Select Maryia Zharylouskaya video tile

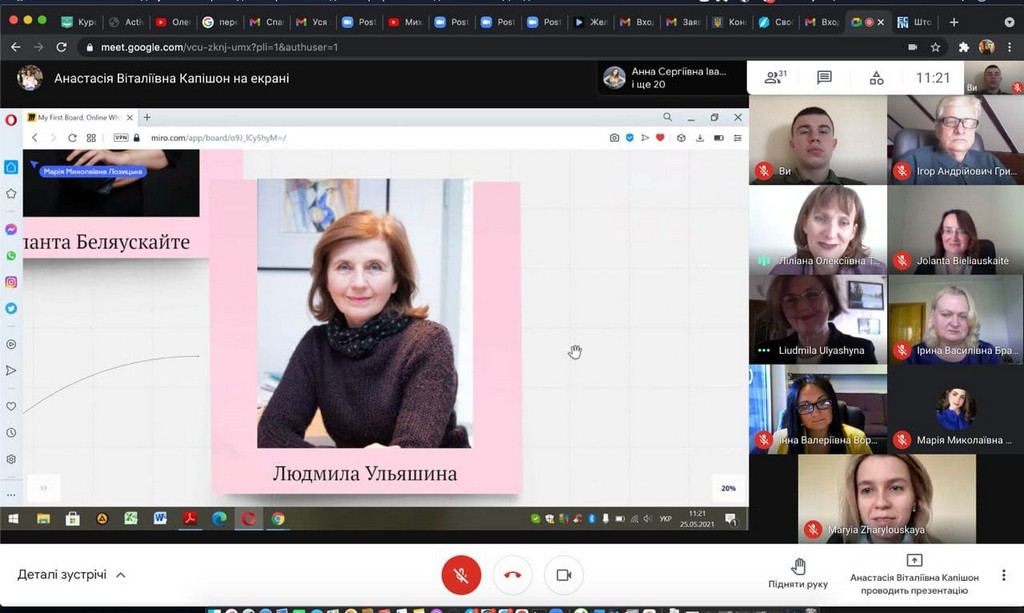click(x=886, y=498)
